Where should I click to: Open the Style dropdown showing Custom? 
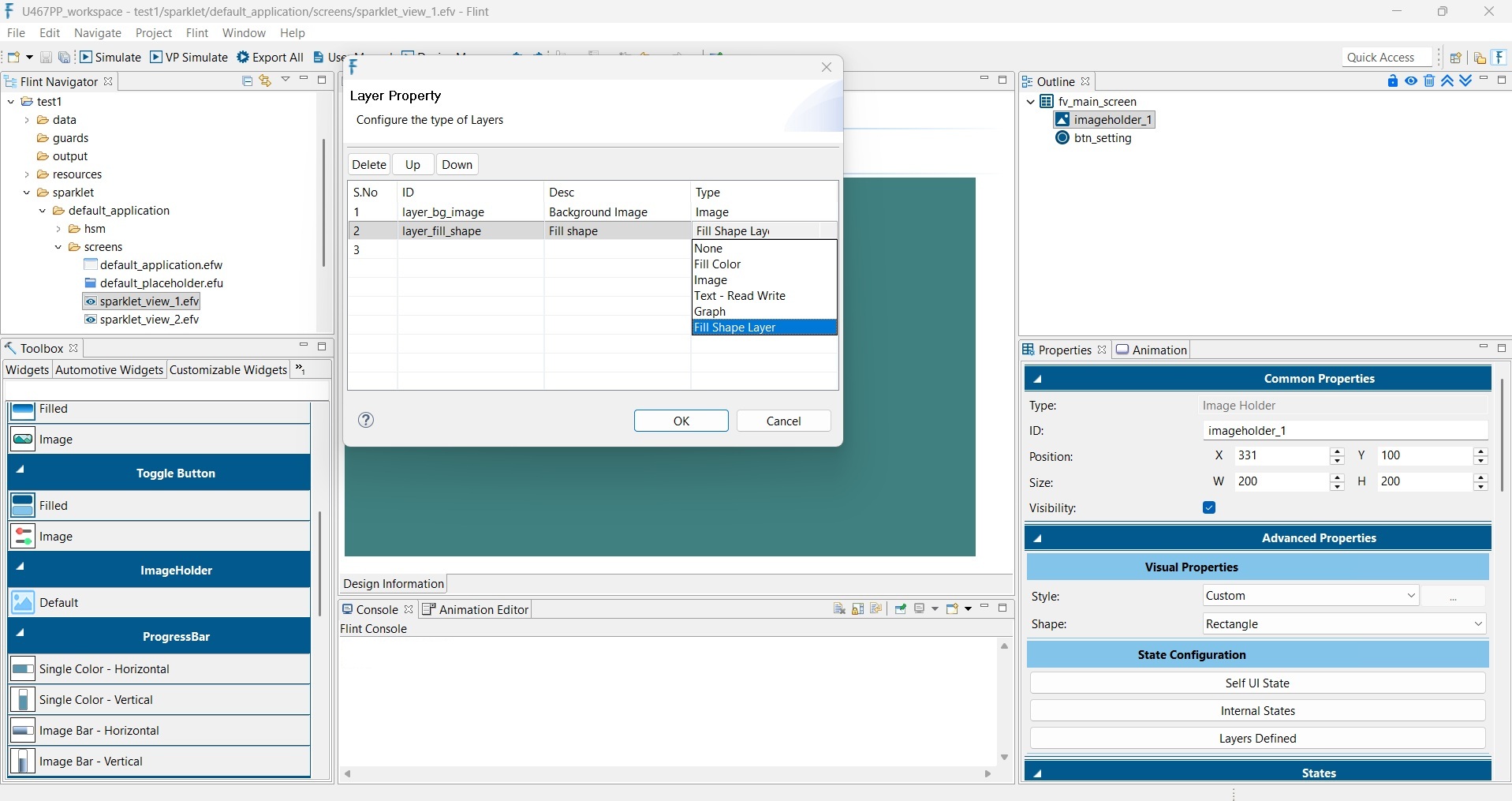[1311, 596]
